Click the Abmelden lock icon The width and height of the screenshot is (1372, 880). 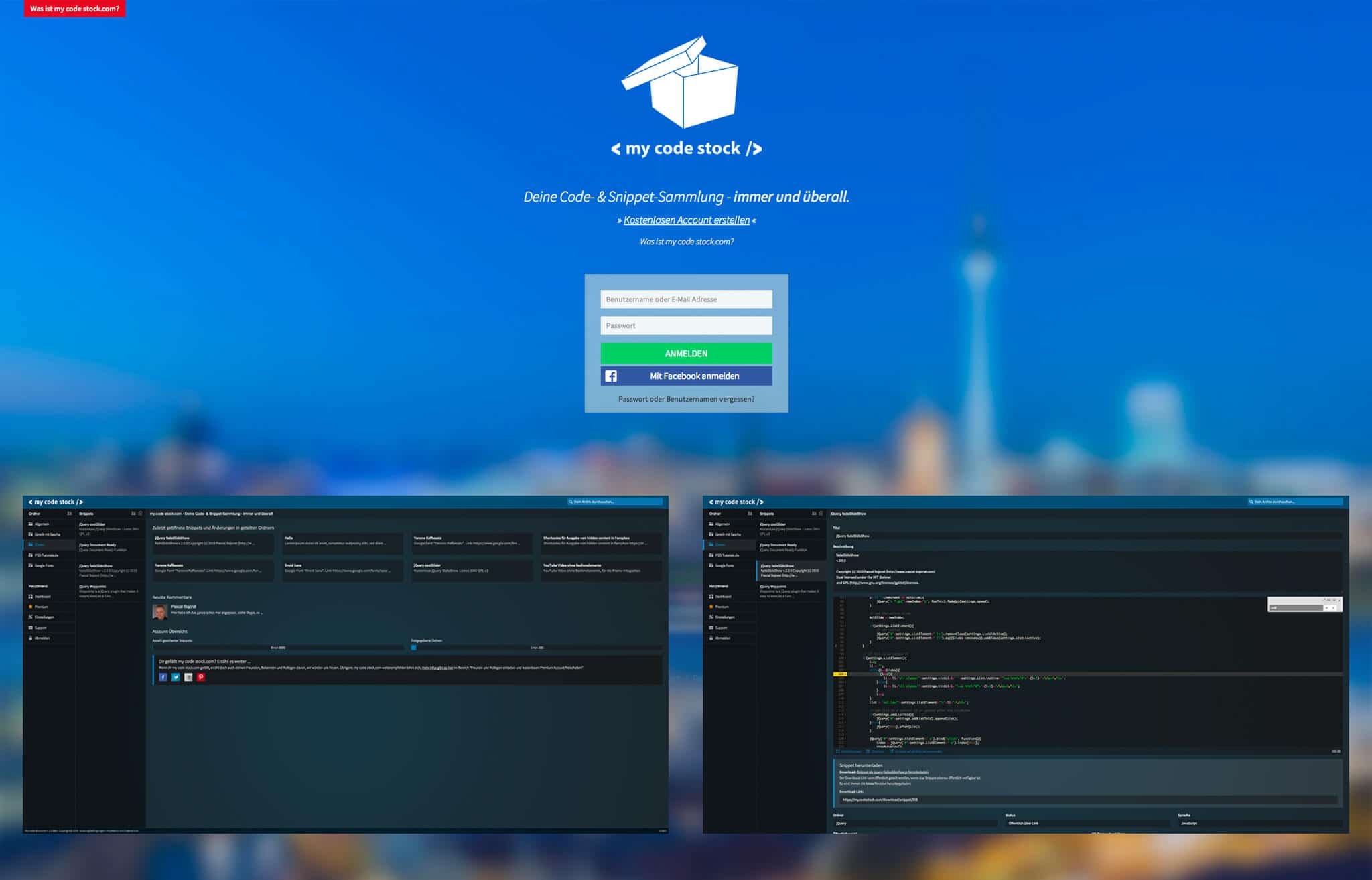[31, 638]
